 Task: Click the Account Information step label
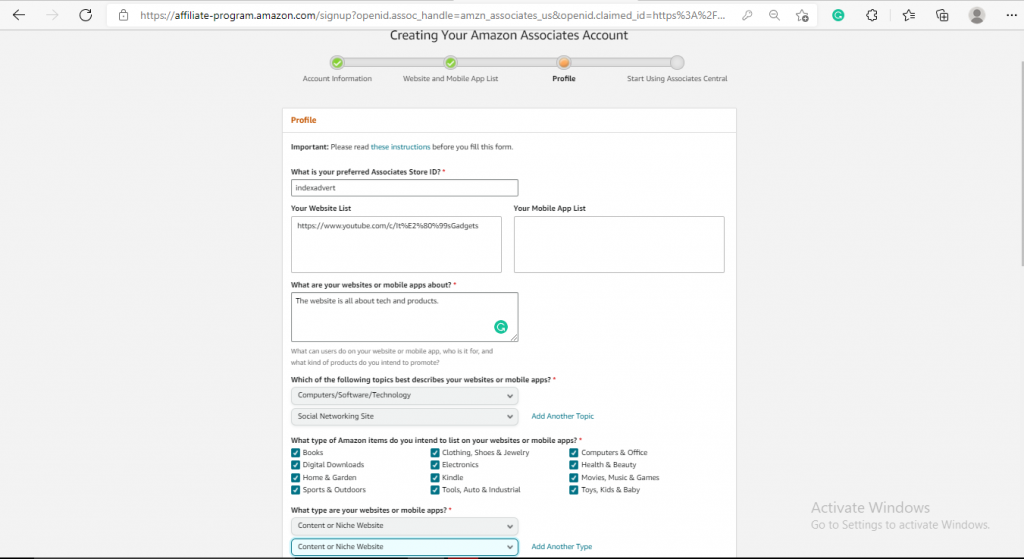[337, 78]
